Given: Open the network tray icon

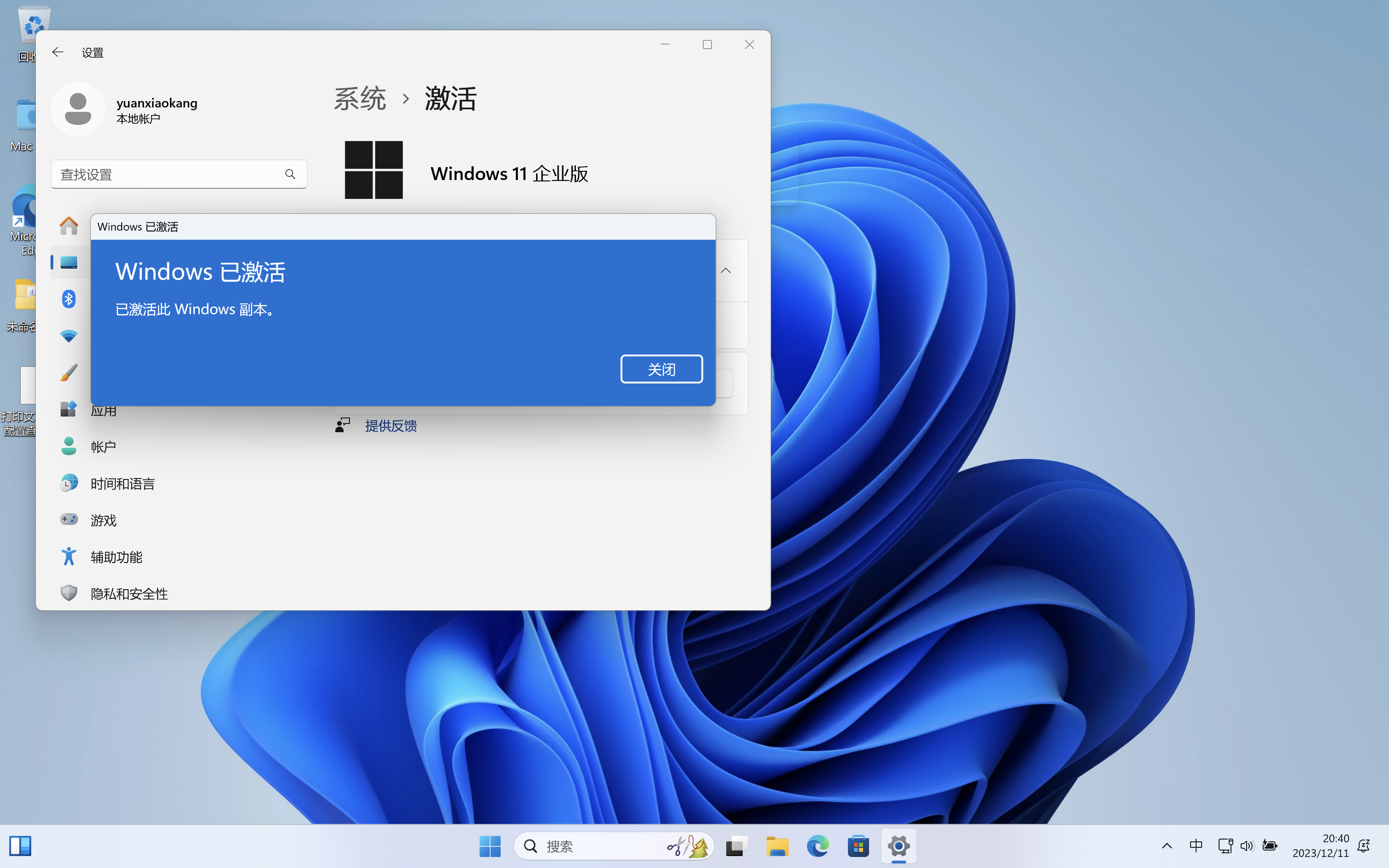Looking at the screenshot, I should tap(1225, 845).
